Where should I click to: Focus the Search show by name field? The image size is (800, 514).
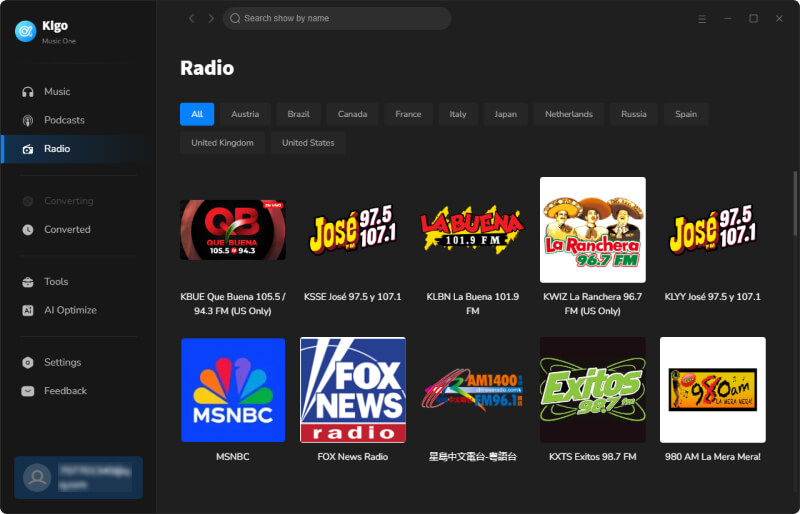click(x=337, y=18)
